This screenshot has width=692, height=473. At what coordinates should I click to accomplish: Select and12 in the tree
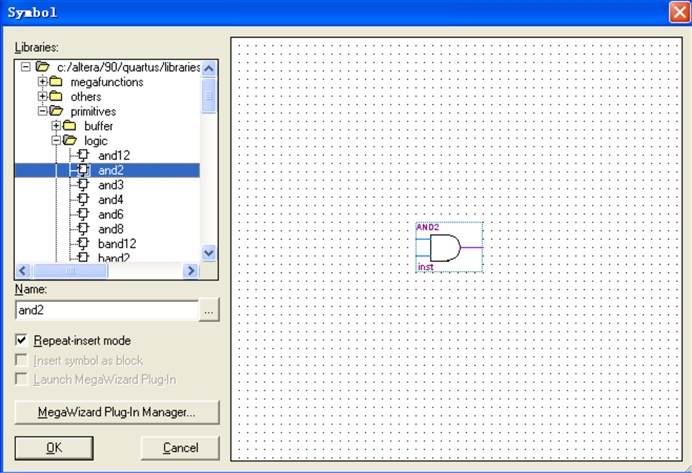click(x=114, y=155)
